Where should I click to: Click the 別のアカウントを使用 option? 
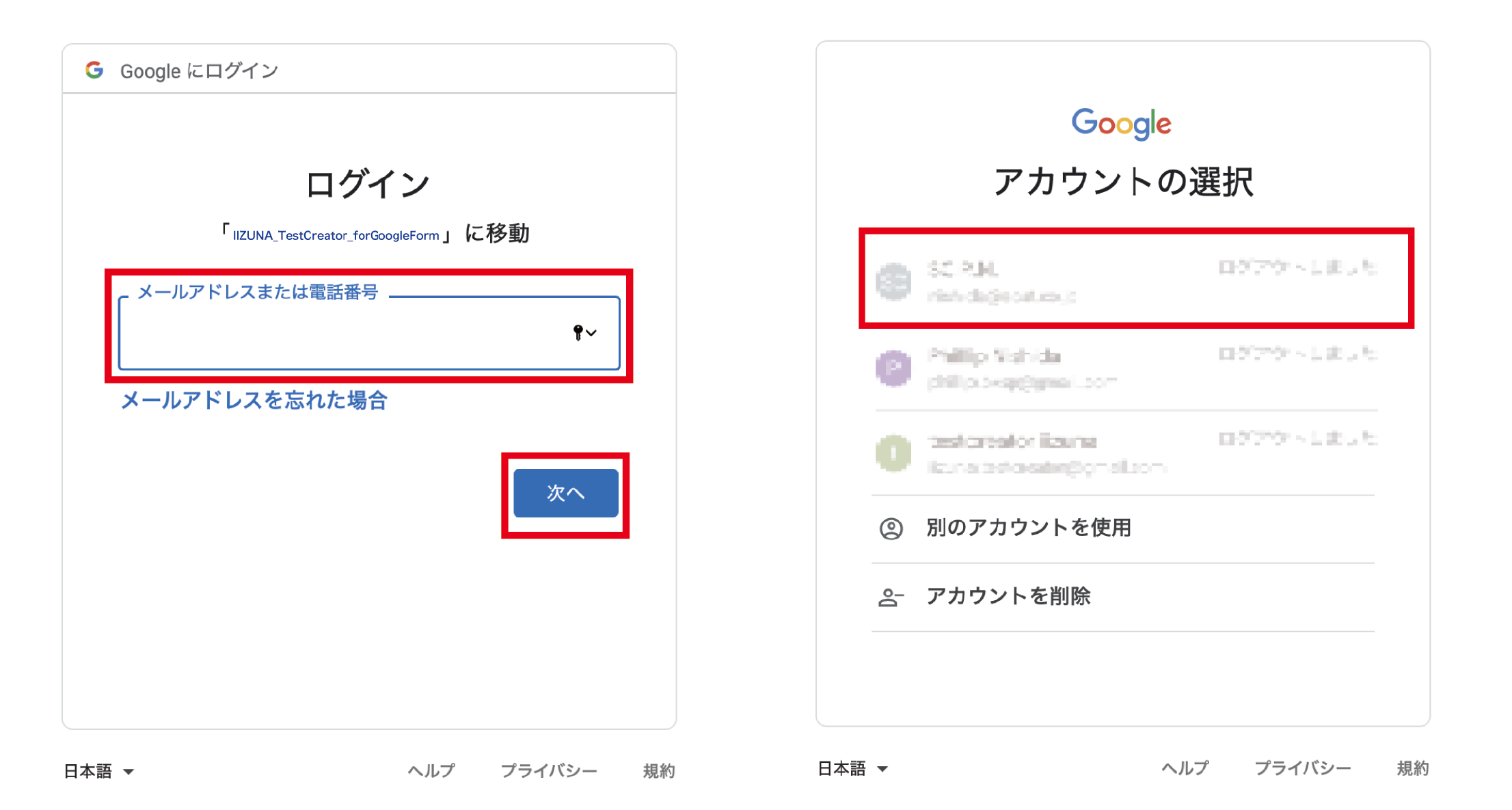pos(1028,528)
